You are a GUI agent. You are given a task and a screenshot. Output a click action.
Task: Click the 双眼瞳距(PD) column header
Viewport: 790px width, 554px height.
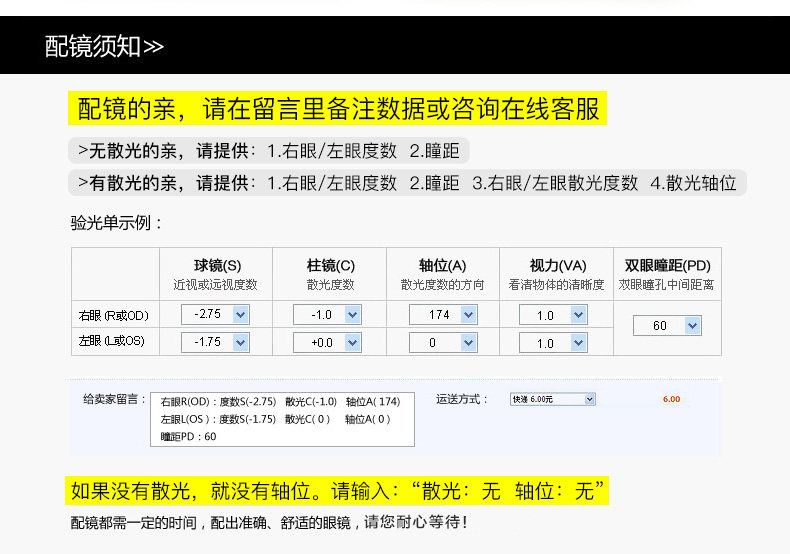pyautogui.click(x=667, y=265)
